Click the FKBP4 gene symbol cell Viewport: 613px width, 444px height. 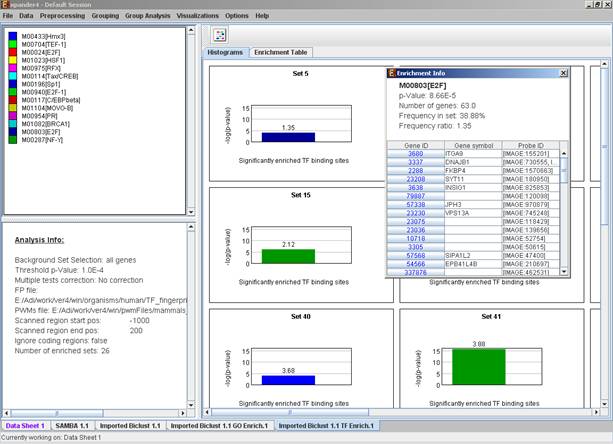pyautogui.click(x=473, y=171)
